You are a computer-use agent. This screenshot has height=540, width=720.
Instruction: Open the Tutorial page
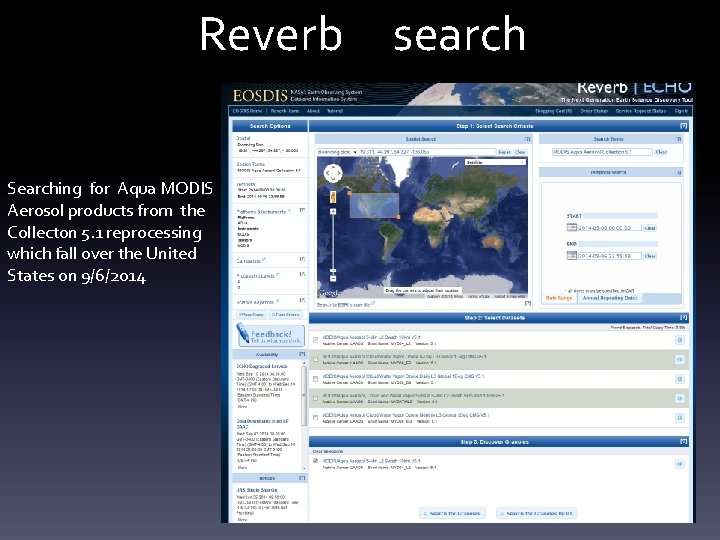coord(334,111)
